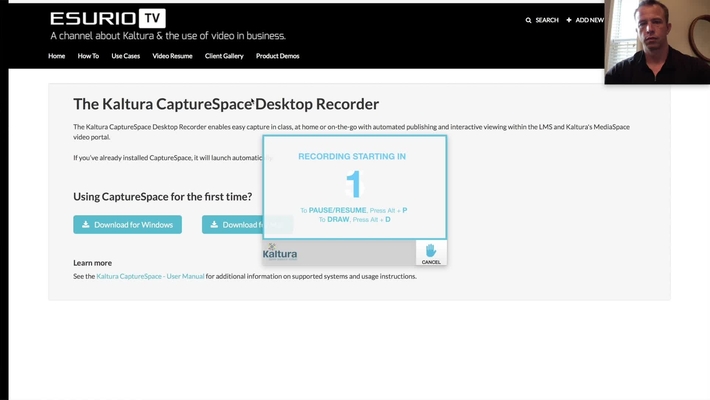This screenshot has width=710, height=400.
Task: Go to the Use Cases page
Action: [x=125, y=56]
